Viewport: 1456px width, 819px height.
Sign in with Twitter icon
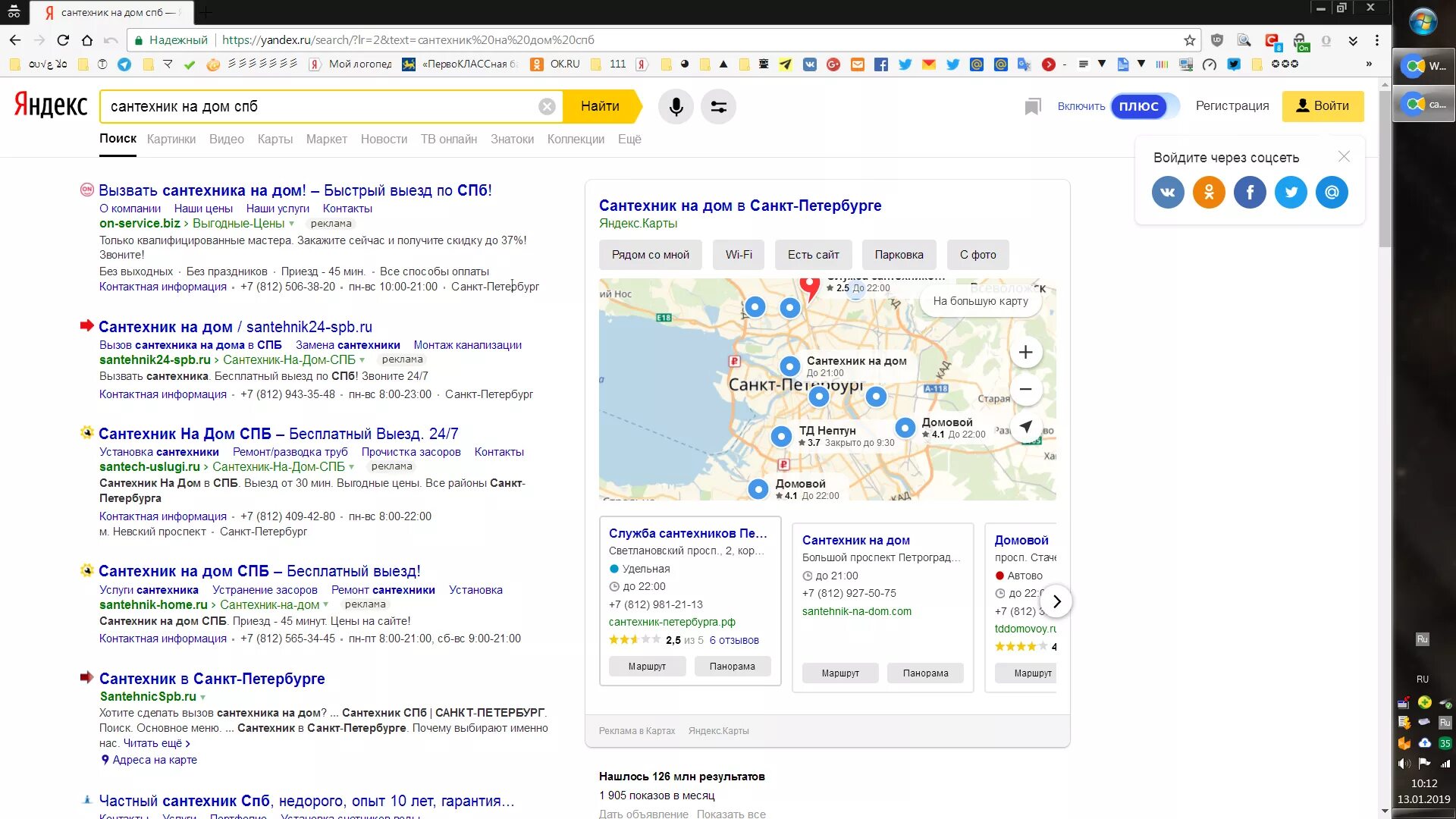1291,192
